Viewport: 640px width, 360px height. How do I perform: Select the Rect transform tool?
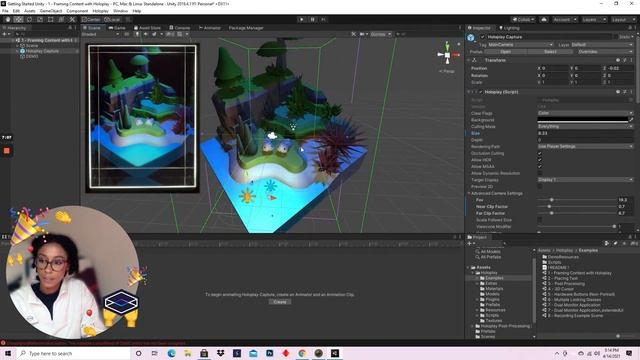[x=51, y=19]
